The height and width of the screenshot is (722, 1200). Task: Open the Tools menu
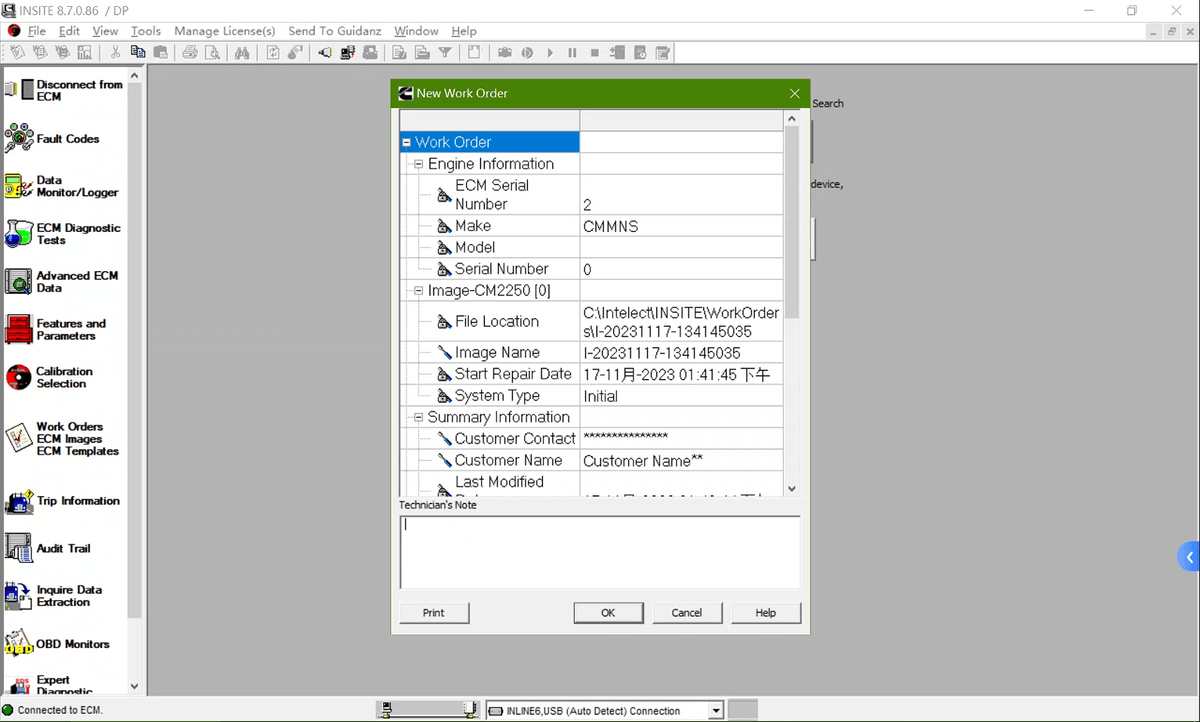(x=145, y=31)
